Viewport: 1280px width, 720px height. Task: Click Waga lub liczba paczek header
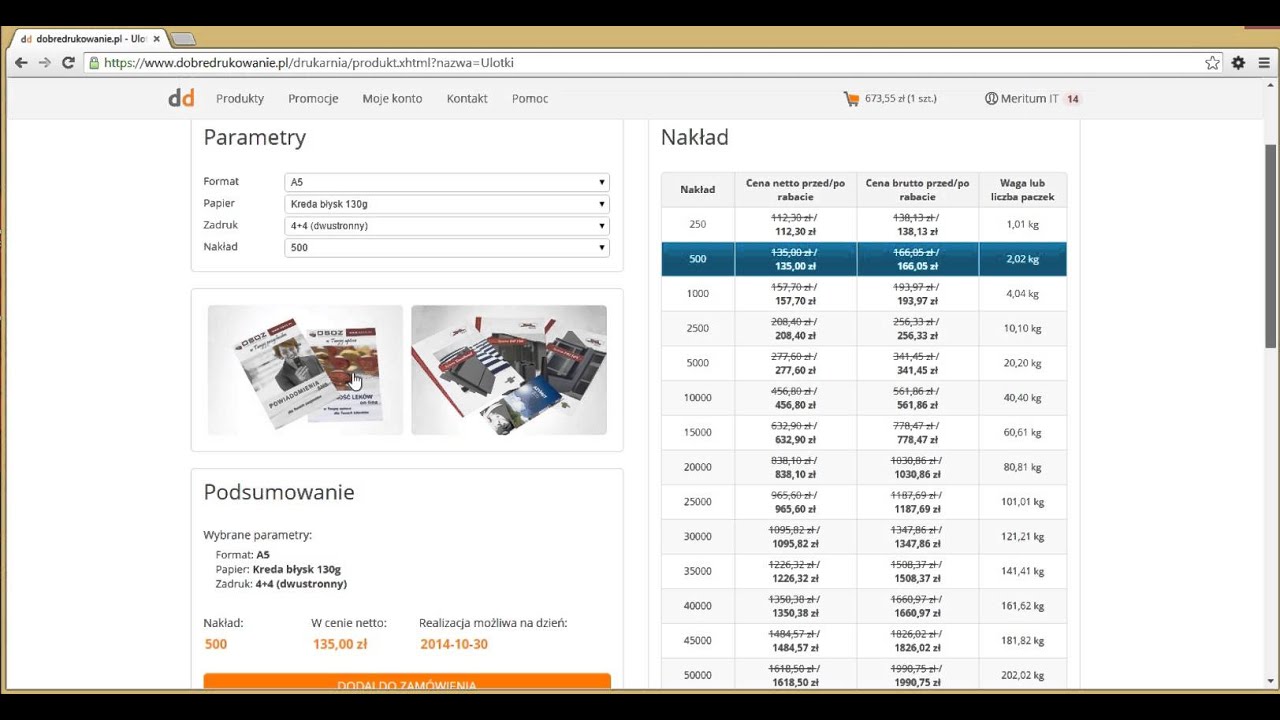click(1022, 190)
